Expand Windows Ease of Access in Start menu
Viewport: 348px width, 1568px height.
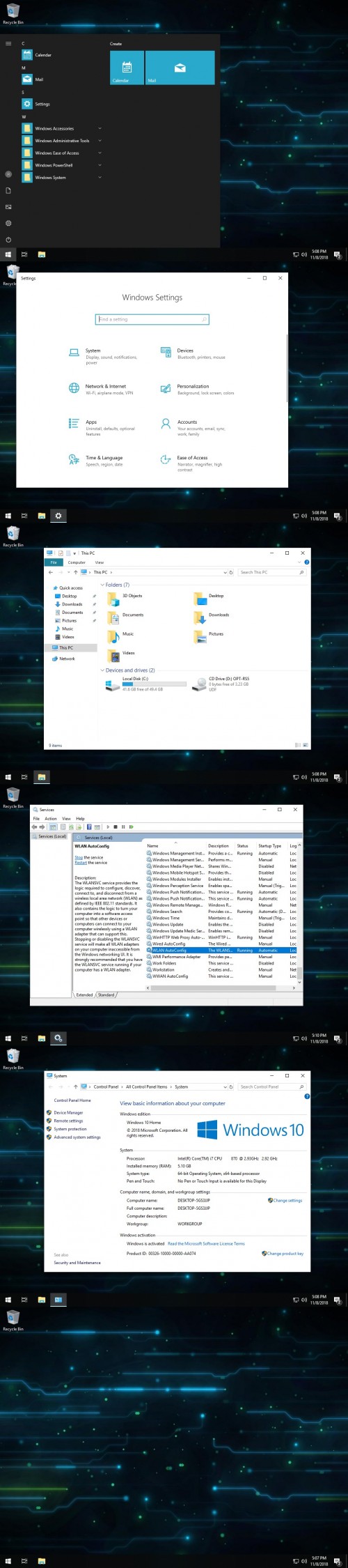(62, 153)
